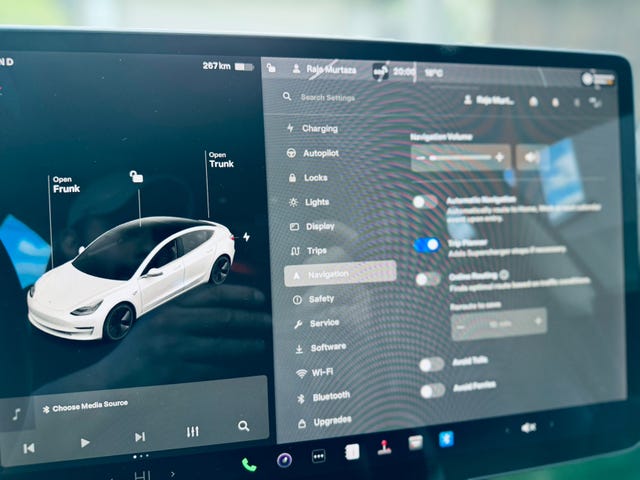Select the Navigation settings item
The image size is (640, 480).
[340, 273]
